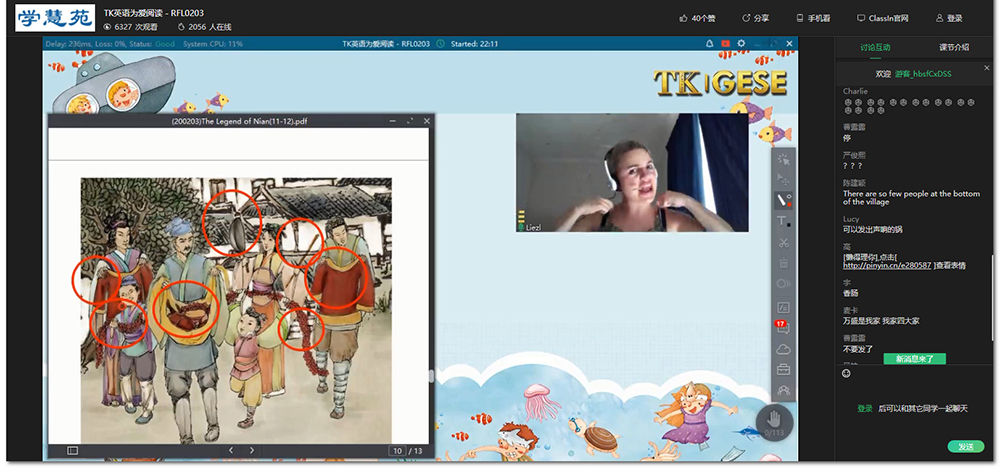This screenshot has width=1000, height=468.
Task: Open the toolbox briefcase icon
Action: point(783,370)
